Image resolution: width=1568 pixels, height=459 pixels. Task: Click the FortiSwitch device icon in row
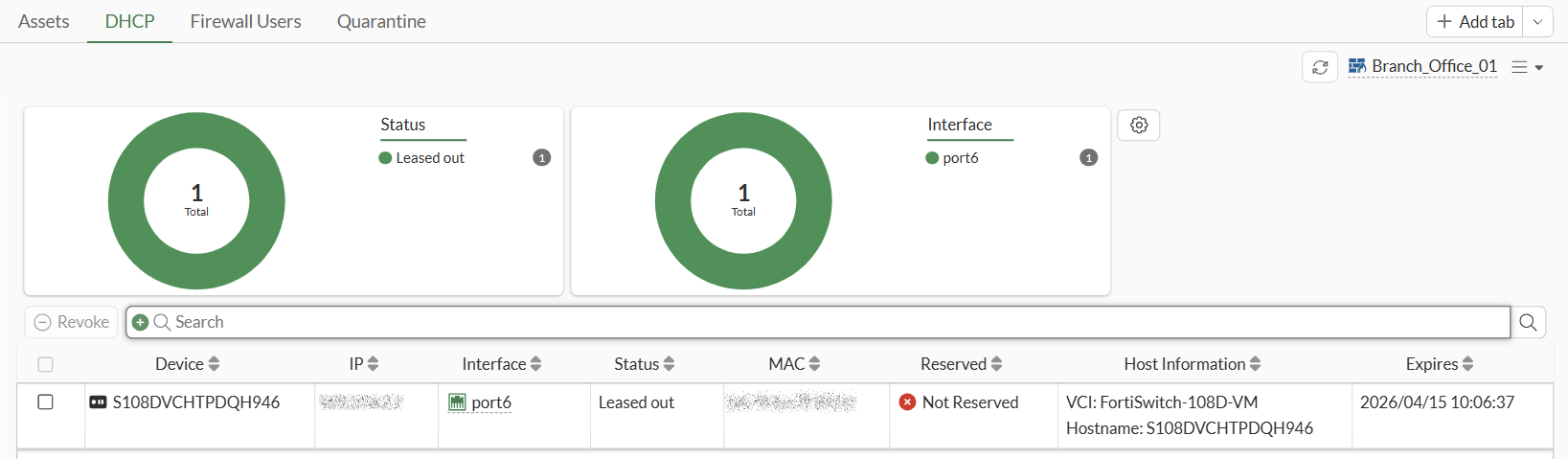coord(98,402)
